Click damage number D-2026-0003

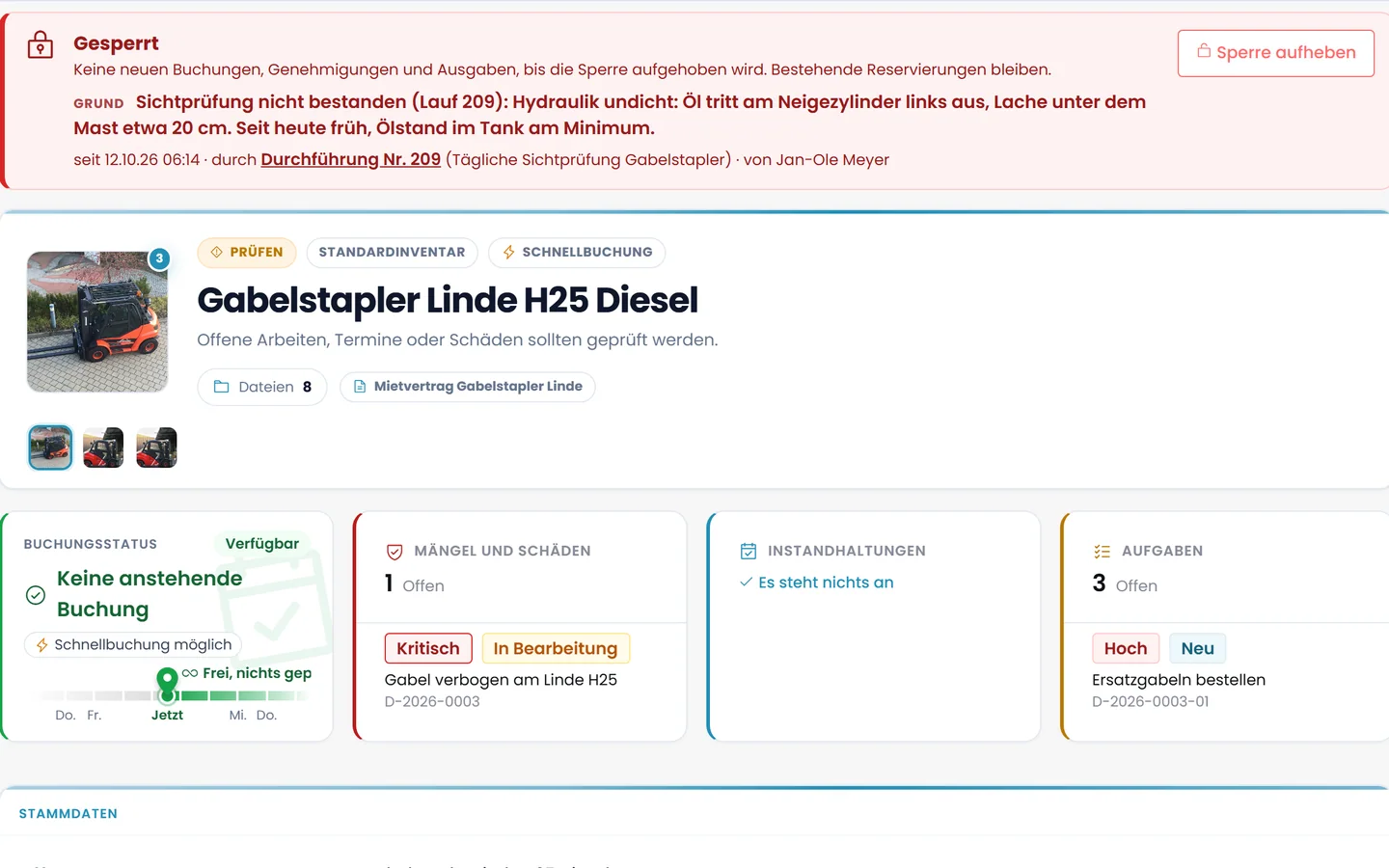432,702
